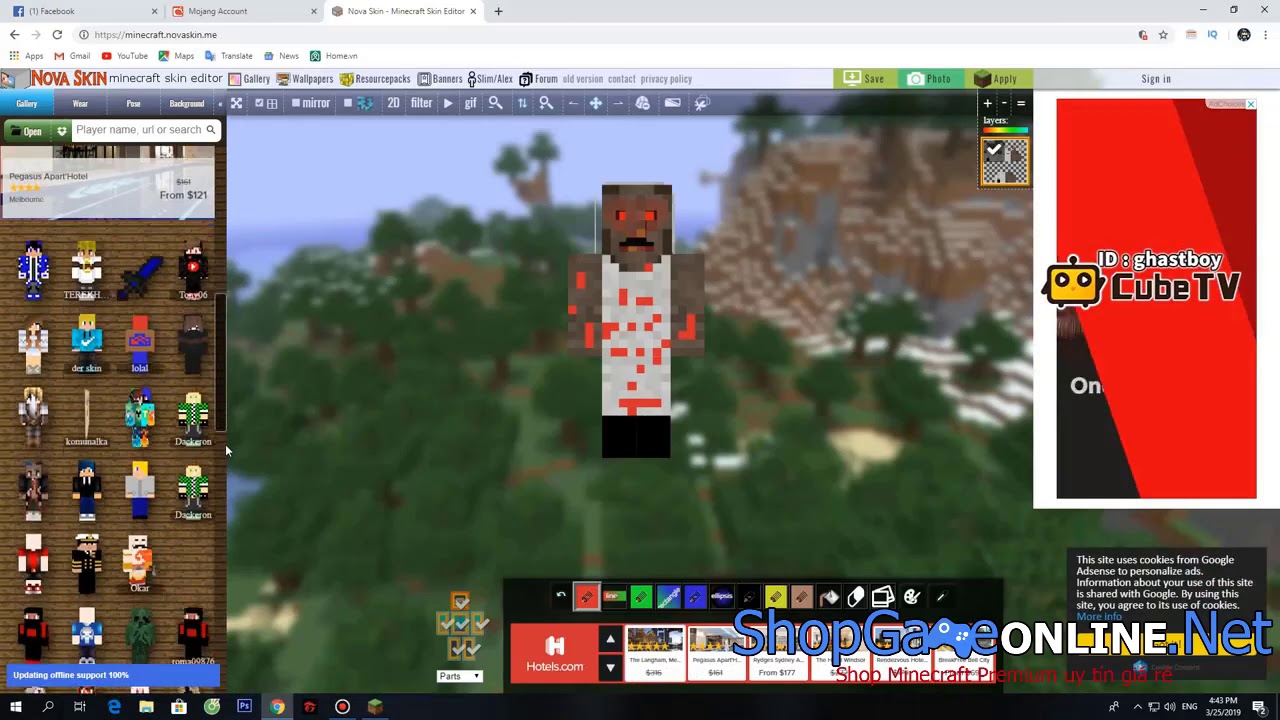The image size is (1280, 720).
Task: Toggle the head part checkbox
Action: pyautogui.click(x=460, y=601)
